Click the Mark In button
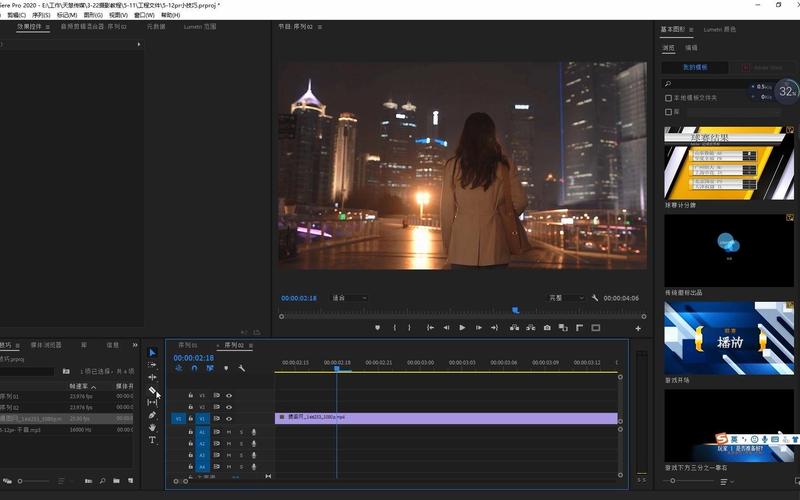Viewport: 800px width, 500px height. click(x=394, y=328)
